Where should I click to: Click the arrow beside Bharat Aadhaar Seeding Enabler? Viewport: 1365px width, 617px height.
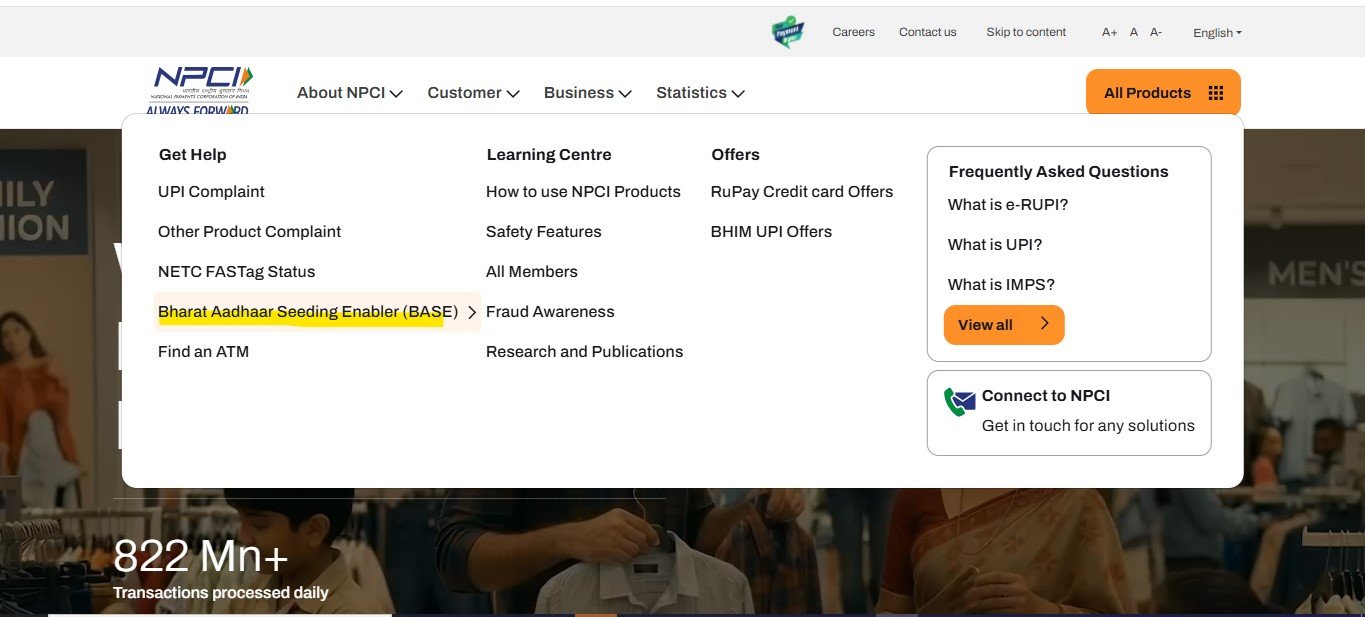472,312
